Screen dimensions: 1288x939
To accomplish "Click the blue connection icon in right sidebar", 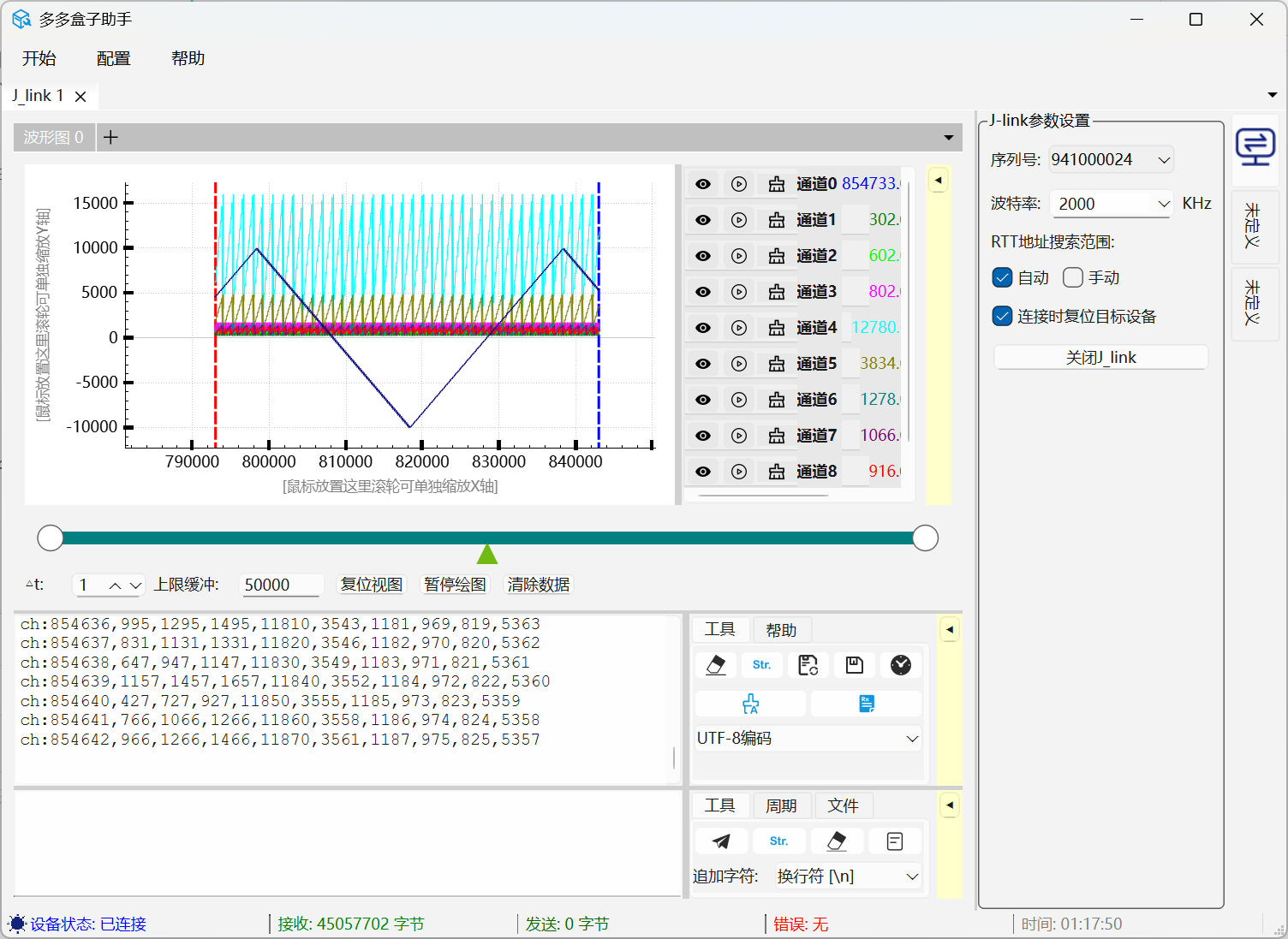I will [x=1255, y=146].
